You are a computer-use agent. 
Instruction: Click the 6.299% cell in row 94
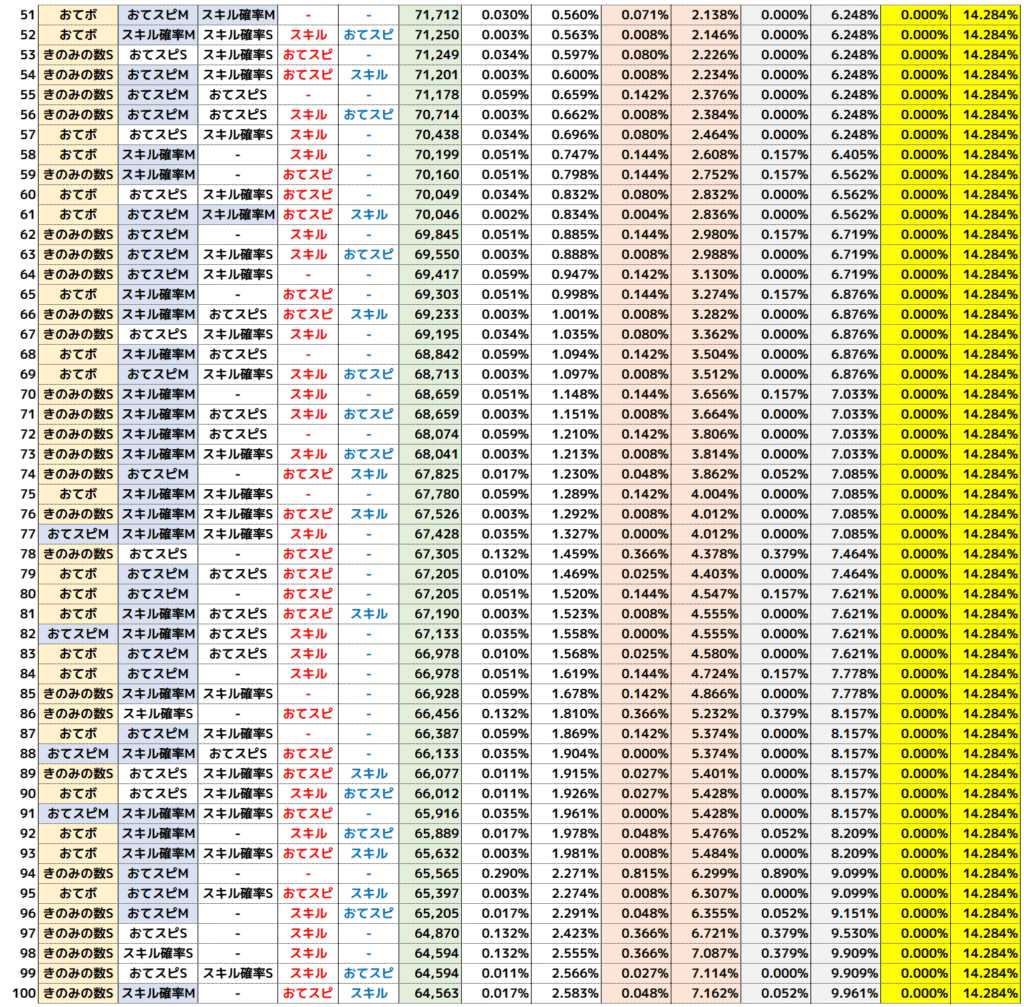point(706,874)
